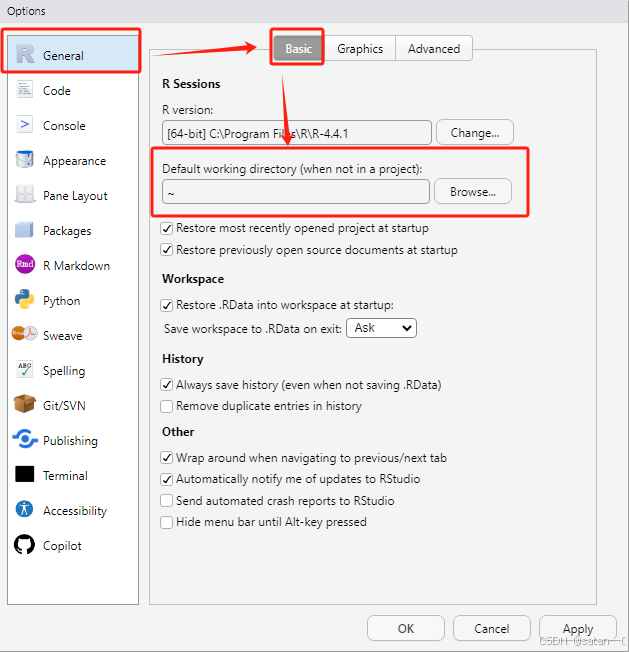The image size is (629, 652).
Task: Select Pane Layout text label
Action: (75, 196)
